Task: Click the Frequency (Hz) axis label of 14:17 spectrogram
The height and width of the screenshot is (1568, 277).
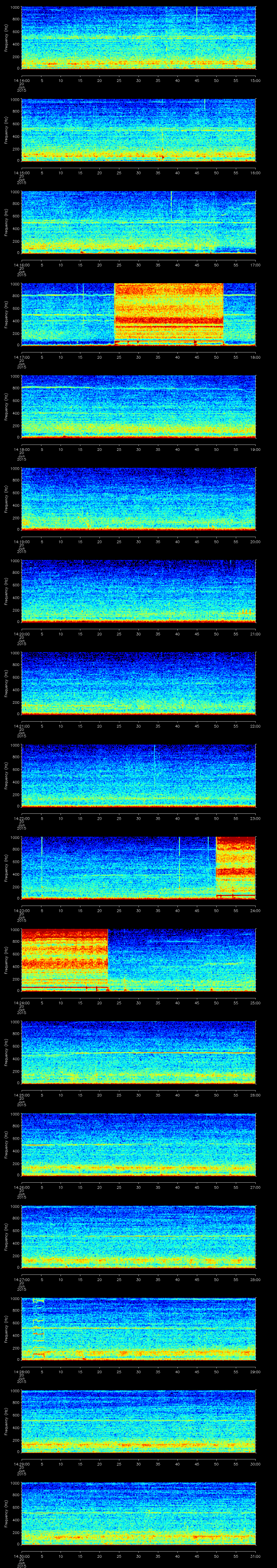Action: coord(6,315)
